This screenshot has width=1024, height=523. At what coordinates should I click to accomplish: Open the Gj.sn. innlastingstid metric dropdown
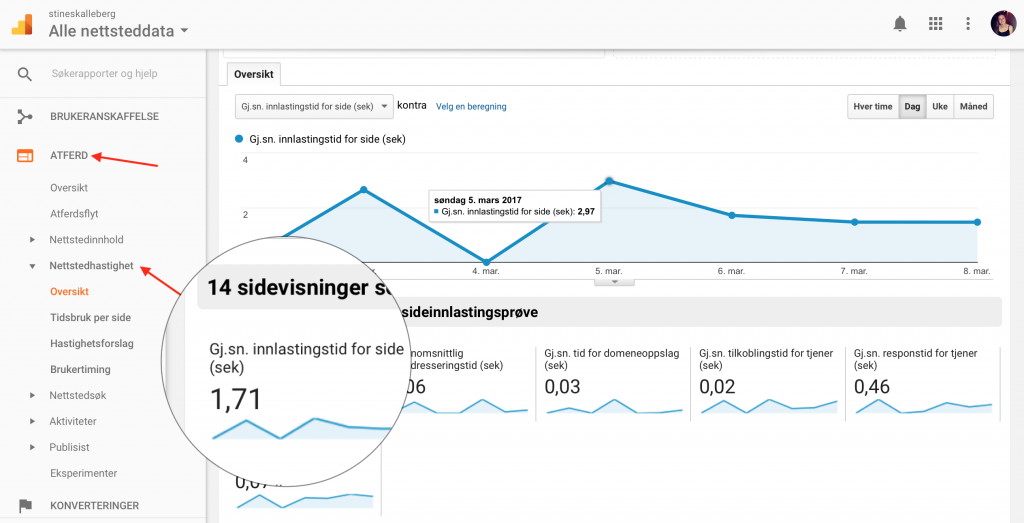pos(314,106)
